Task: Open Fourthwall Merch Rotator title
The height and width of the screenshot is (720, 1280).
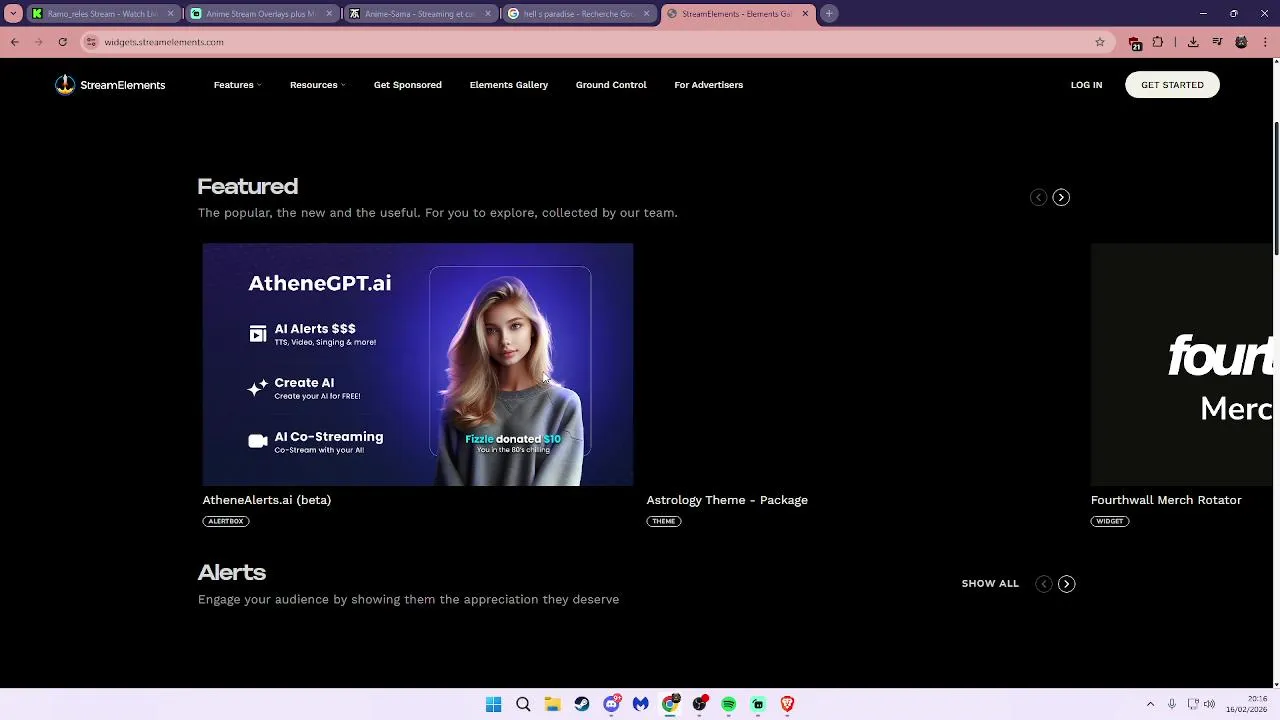Action: point(1166,500)
